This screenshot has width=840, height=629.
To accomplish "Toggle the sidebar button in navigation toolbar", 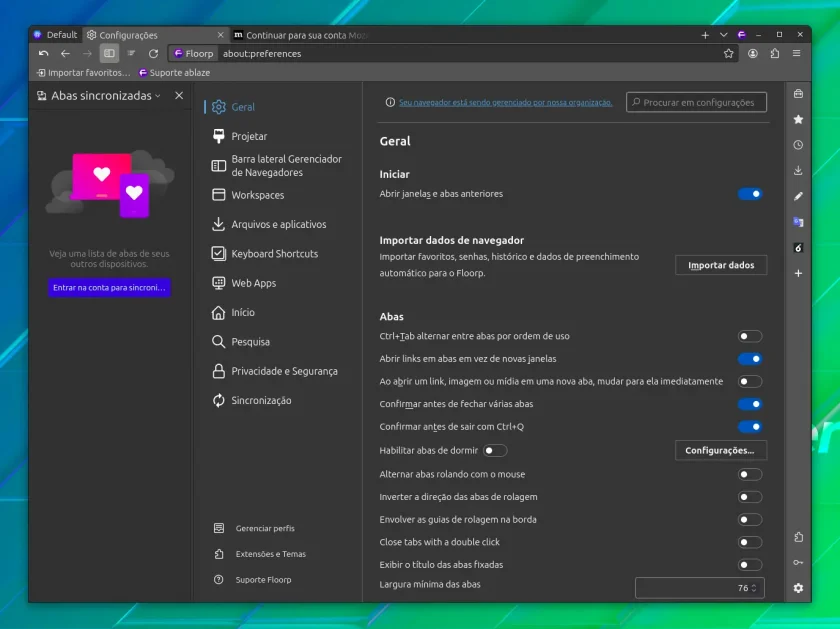I will tap(109, 54).
